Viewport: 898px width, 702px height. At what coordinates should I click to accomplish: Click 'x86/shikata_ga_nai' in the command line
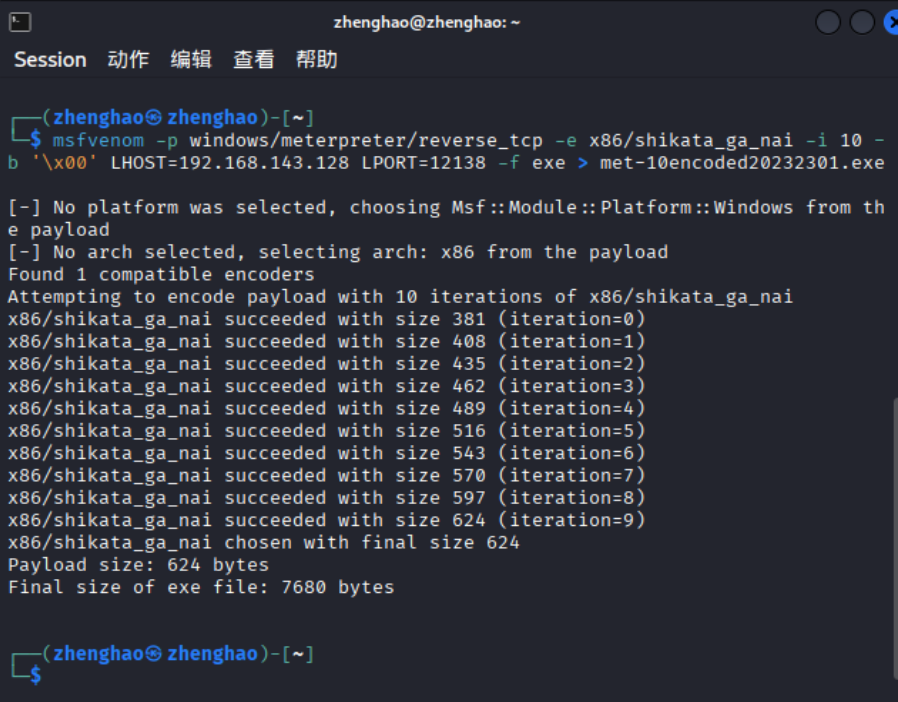click(x=691, y=140)
